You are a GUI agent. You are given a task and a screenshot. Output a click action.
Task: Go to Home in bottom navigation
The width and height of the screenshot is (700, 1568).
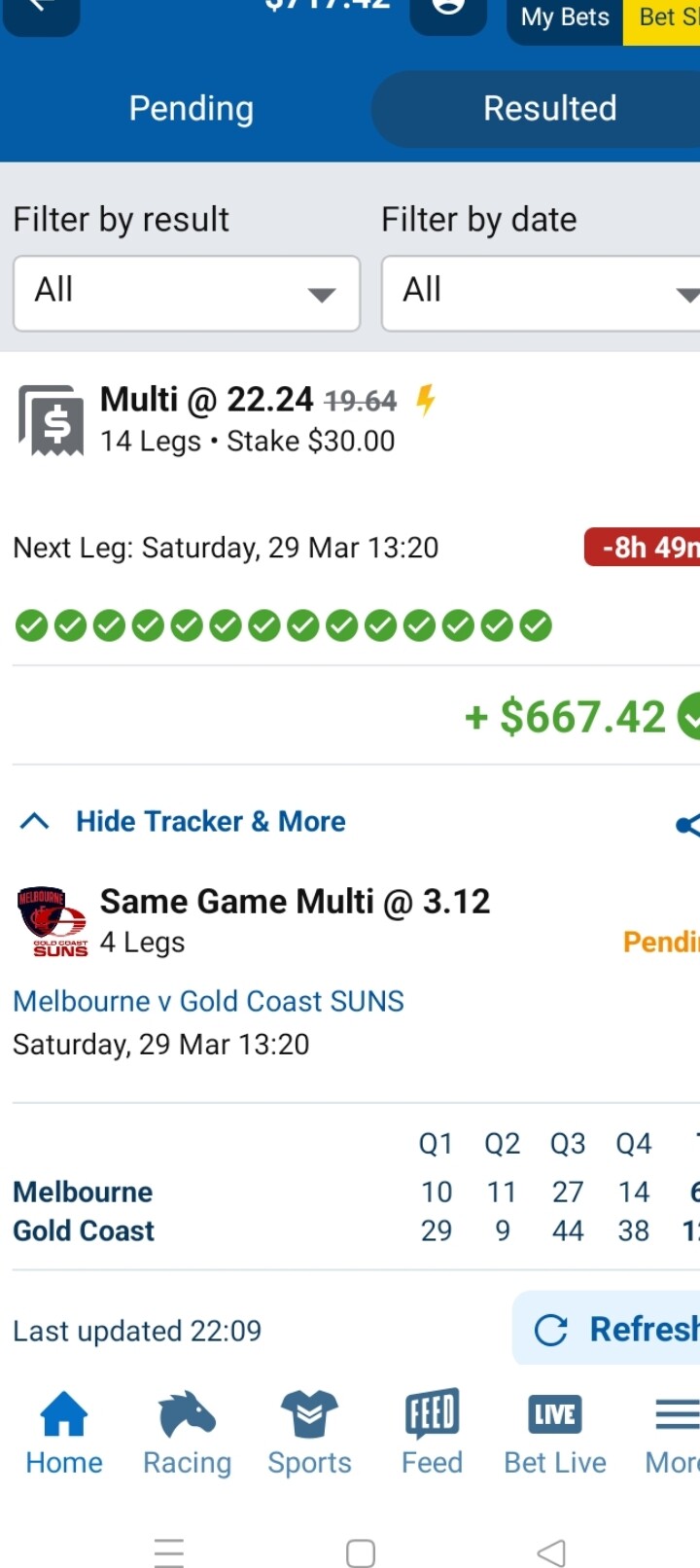tap(64, 1434)
